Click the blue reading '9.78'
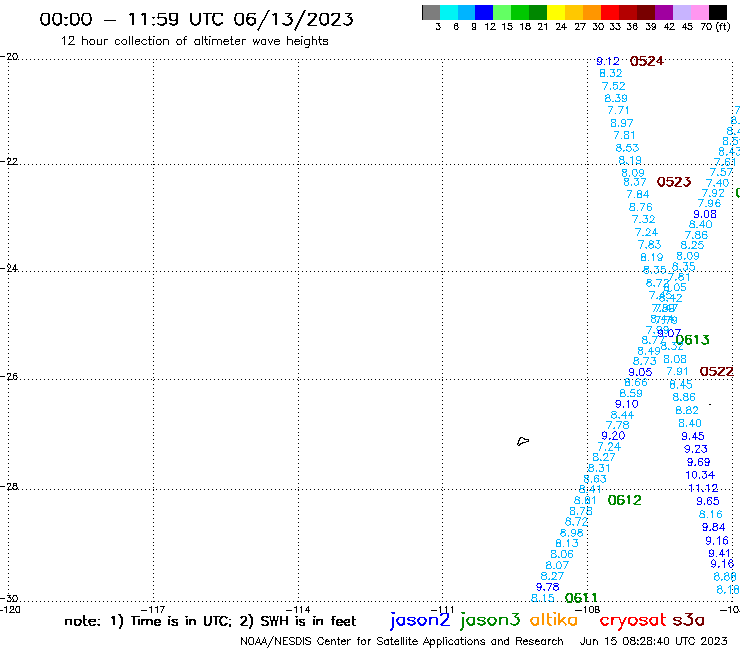This screenshot has width=740, height=650. 547,587
